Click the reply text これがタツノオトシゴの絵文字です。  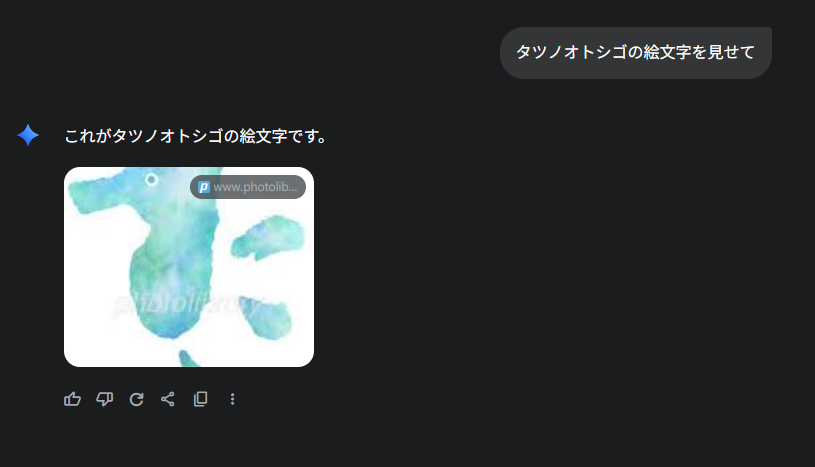(x=196, y=136)
